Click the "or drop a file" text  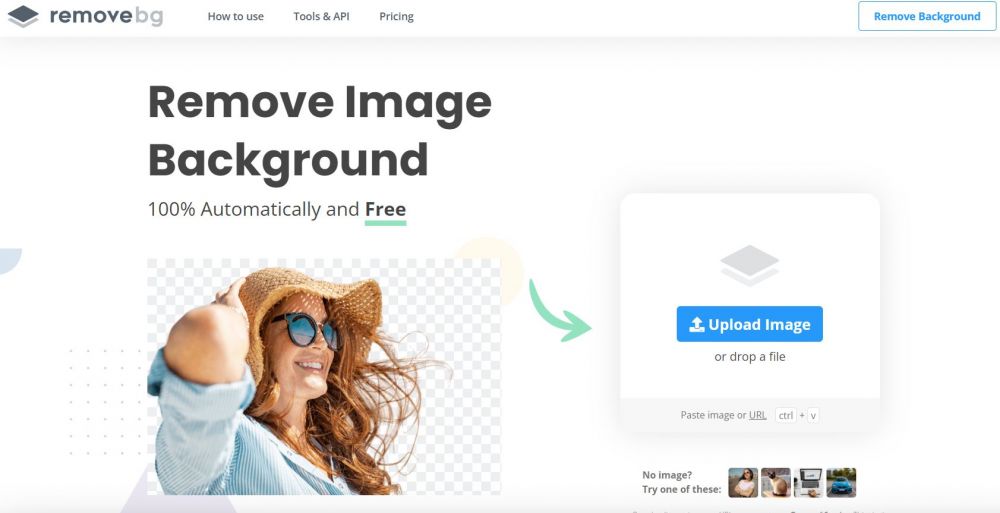coord(749,357)
